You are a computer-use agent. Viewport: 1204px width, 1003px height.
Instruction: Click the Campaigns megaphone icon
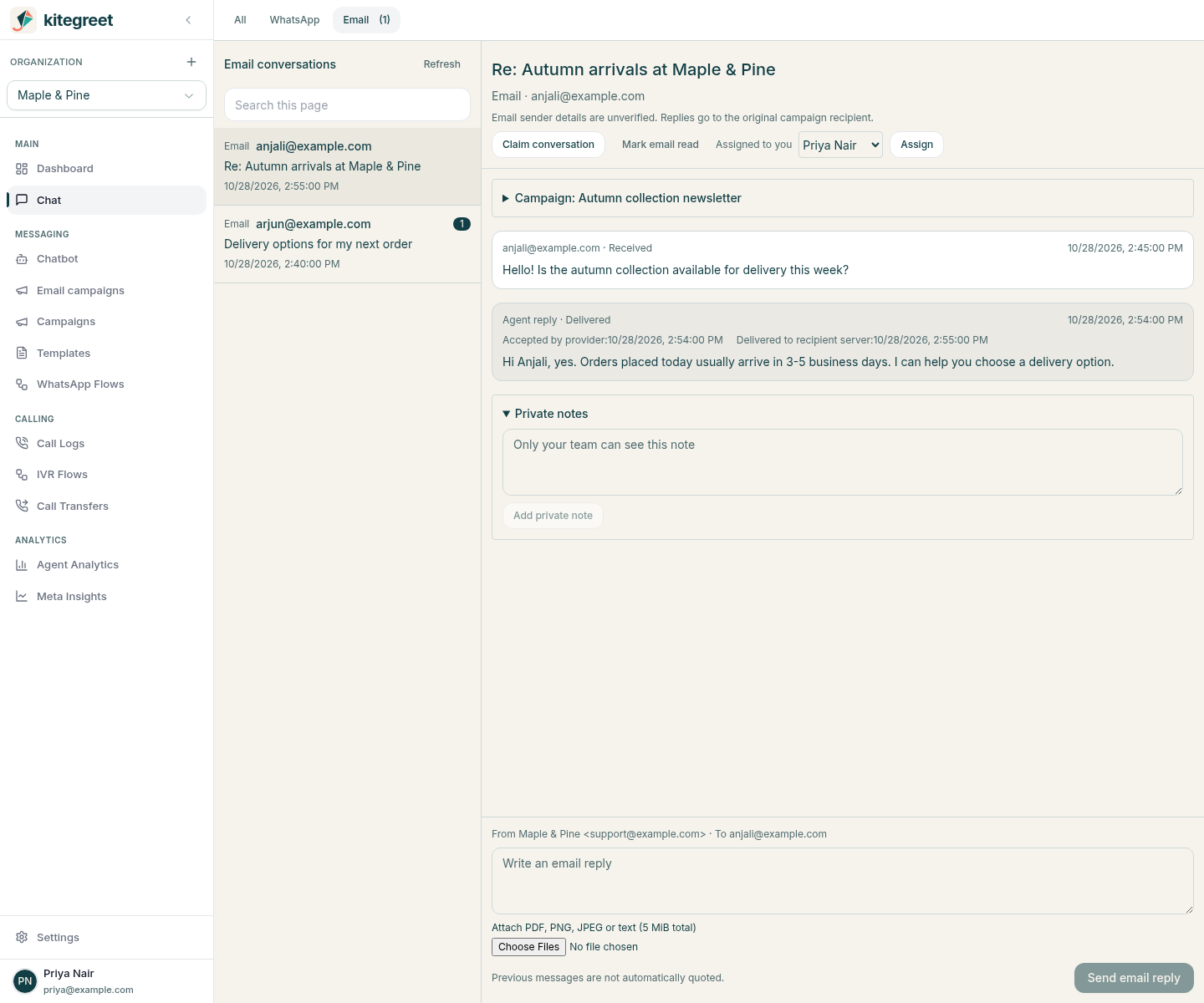click(22, 322)
